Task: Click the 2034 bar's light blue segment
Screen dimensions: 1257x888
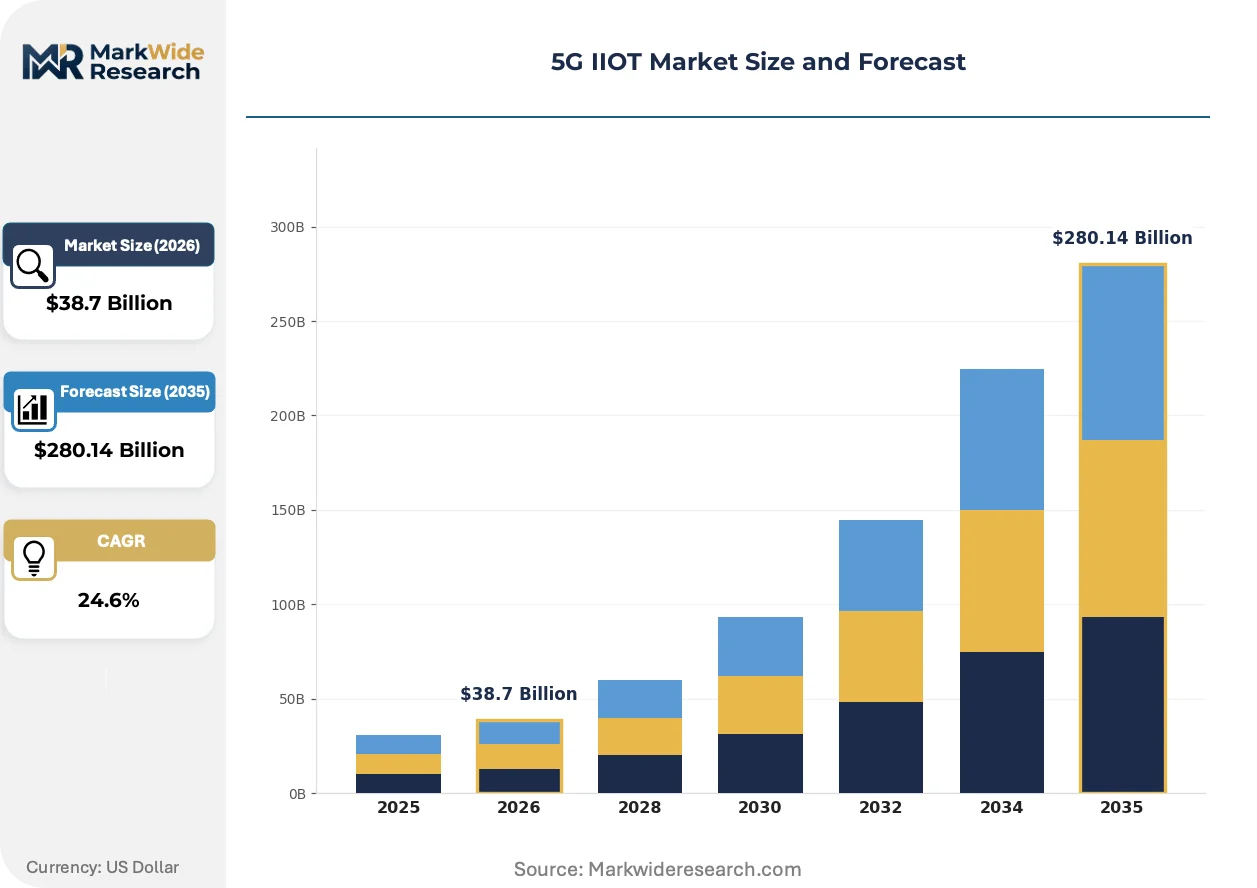Action: [1002, 439]
